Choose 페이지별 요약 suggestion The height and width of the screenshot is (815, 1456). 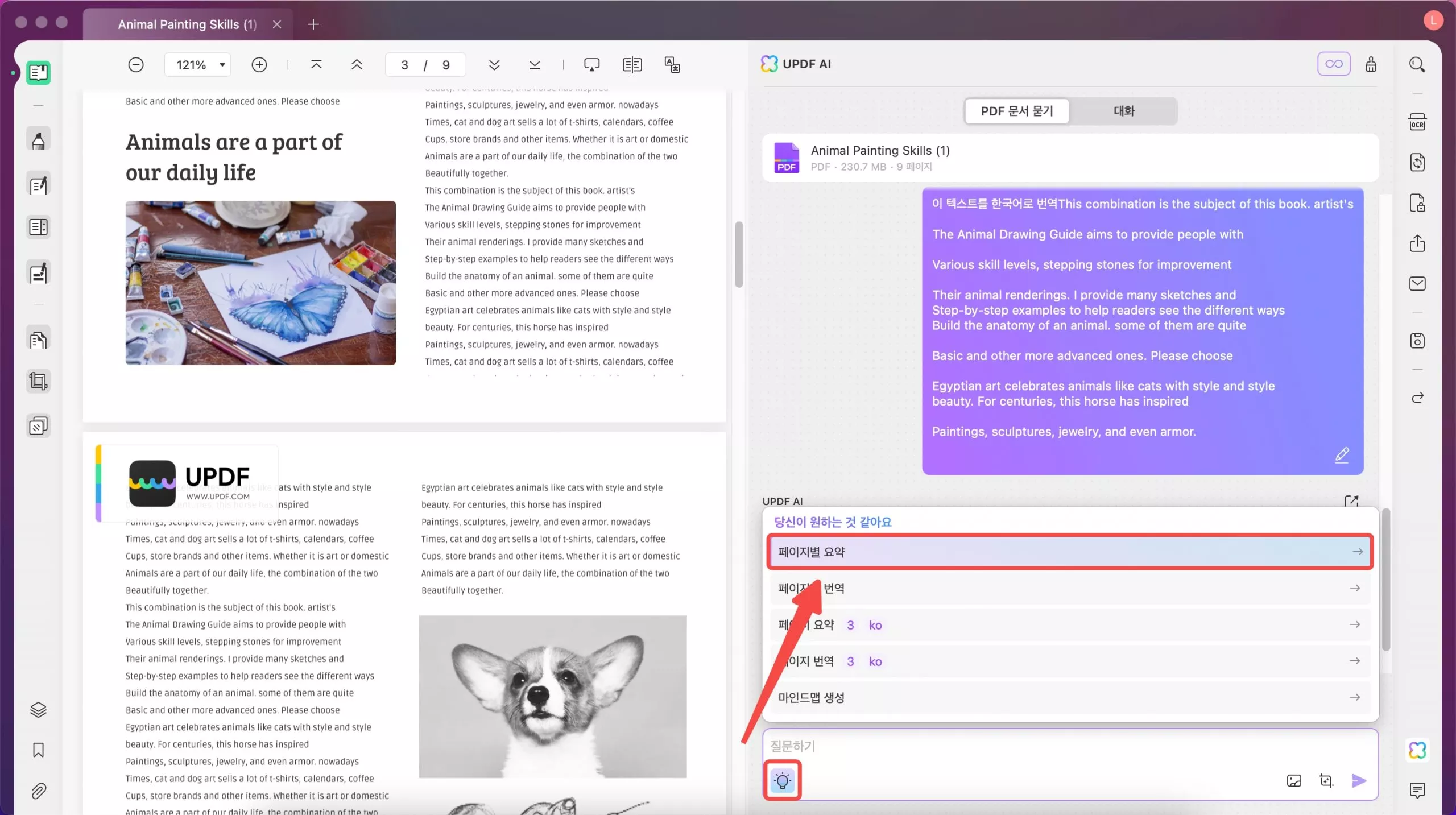[x=1070, y=552]
